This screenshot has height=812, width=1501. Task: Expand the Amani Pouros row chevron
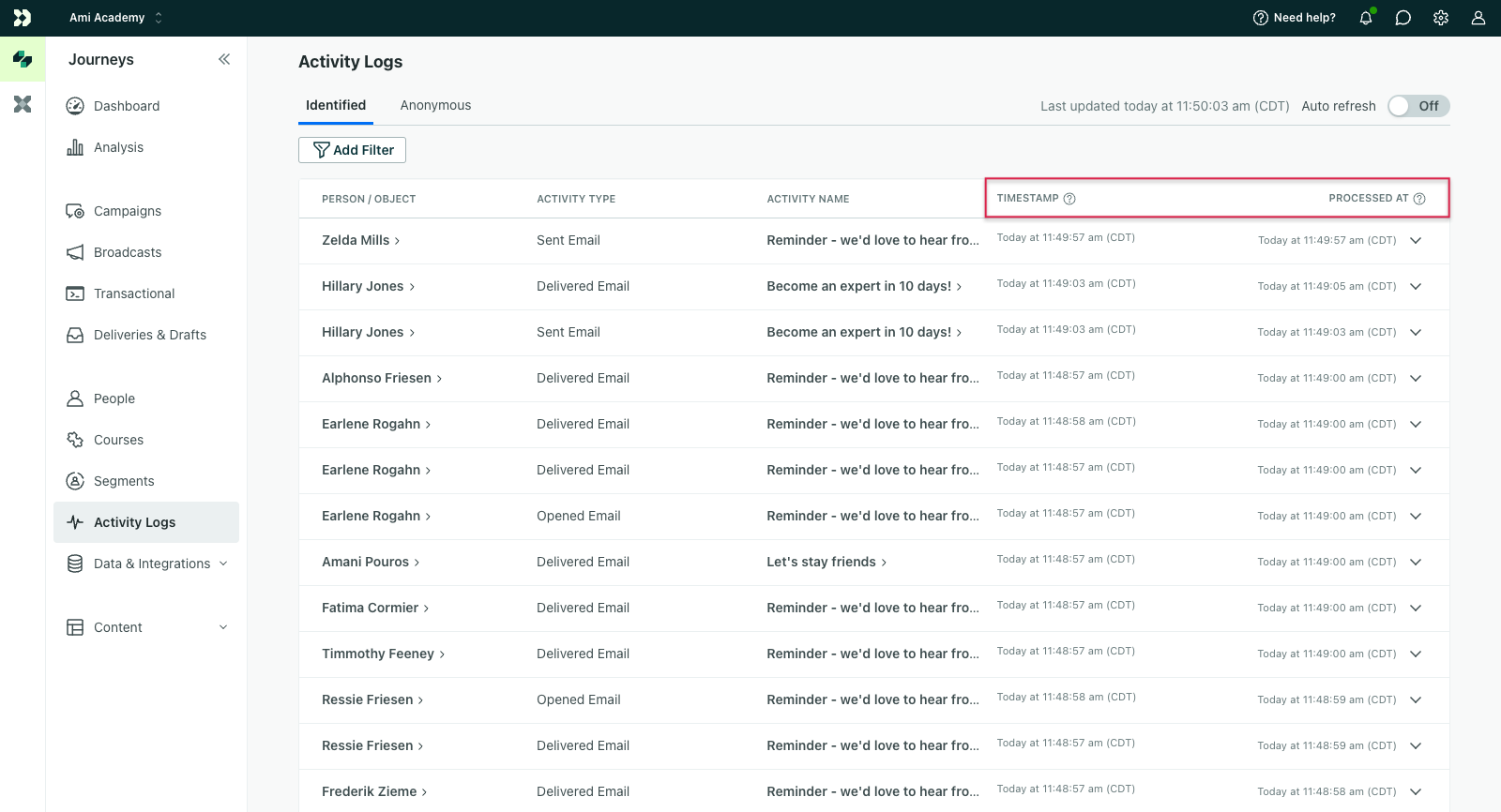(1416, 562)
